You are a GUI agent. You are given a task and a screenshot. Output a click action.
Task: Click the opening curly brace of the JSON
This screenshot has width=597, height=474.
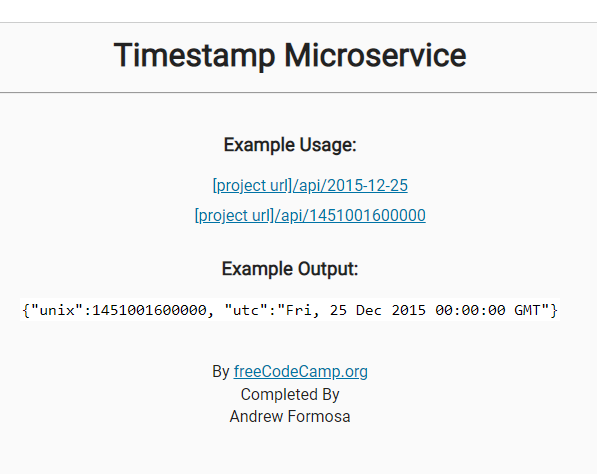click(26, 310)
